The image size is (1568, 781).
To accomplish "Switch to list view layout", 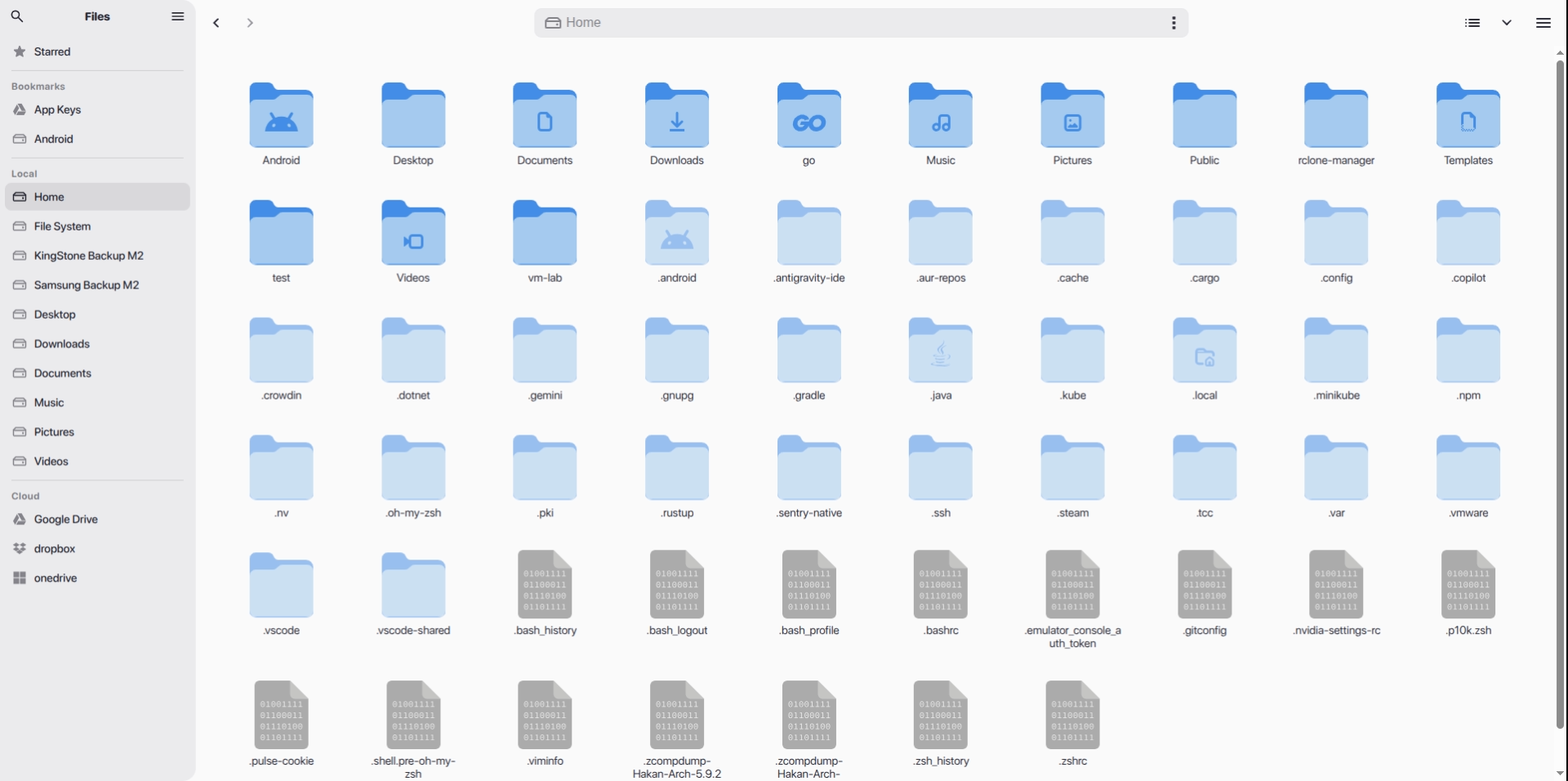I will [1472, 23].
